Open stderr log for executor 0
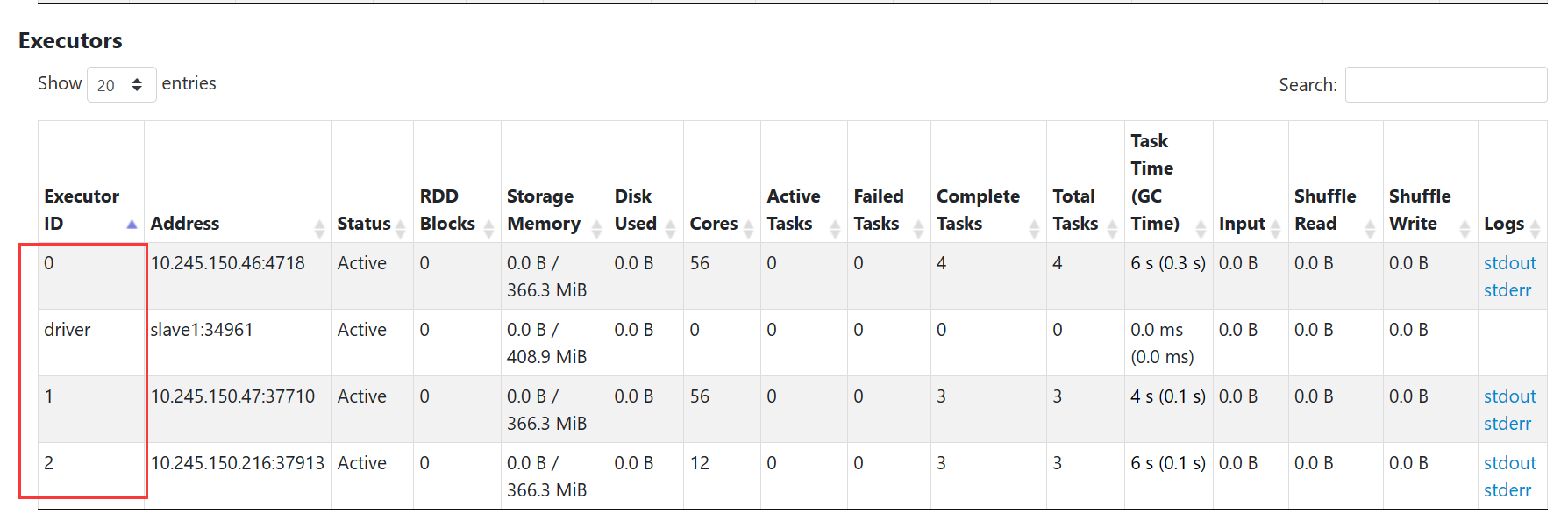 pyautogui.click(x=1507, y=290)
